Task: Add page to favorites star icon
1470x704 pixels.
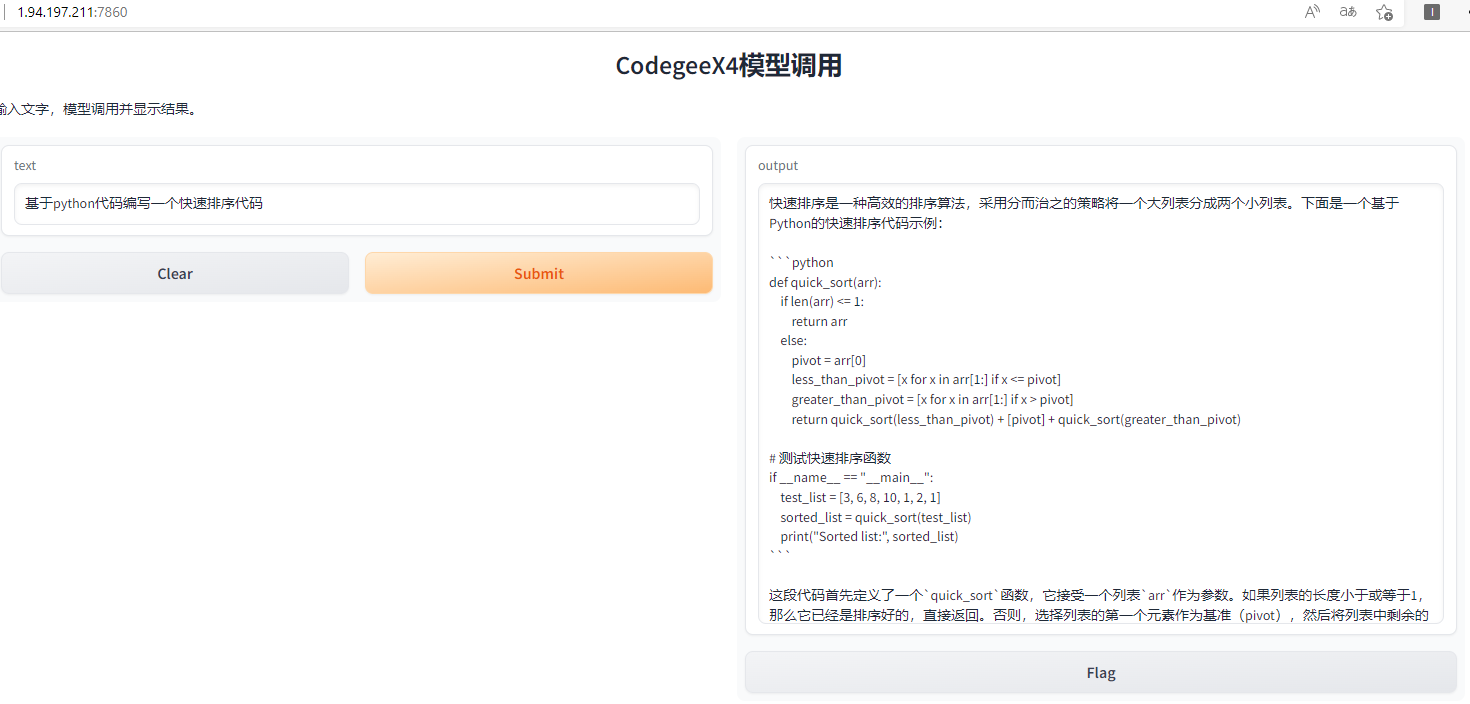Action: coord(1384,12)
